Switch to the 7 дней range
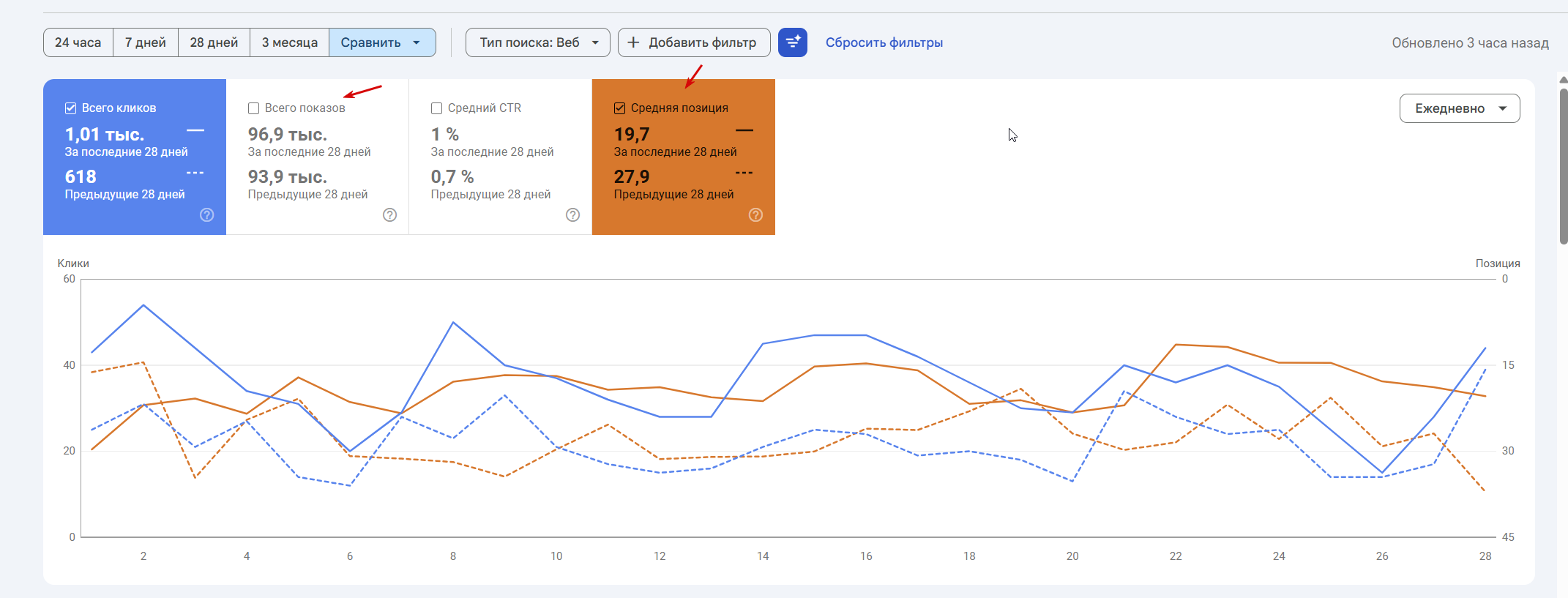The width and height of the screenshot is (1568, 598). [x=145, y=42]
